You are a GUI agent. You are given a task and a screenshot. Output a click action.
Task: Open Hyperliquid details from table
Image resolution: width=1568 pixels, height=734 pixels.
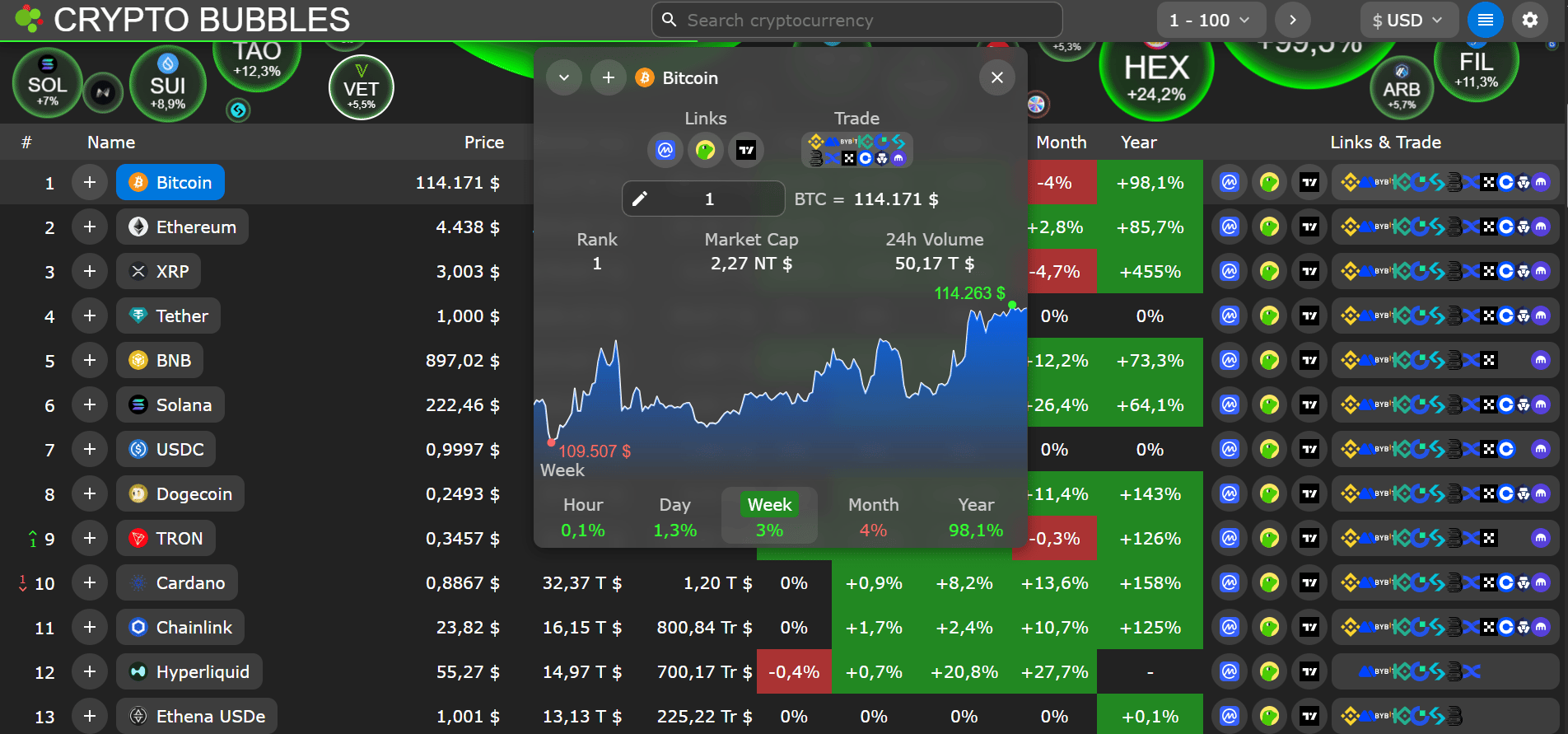click(x=189, y=672)
